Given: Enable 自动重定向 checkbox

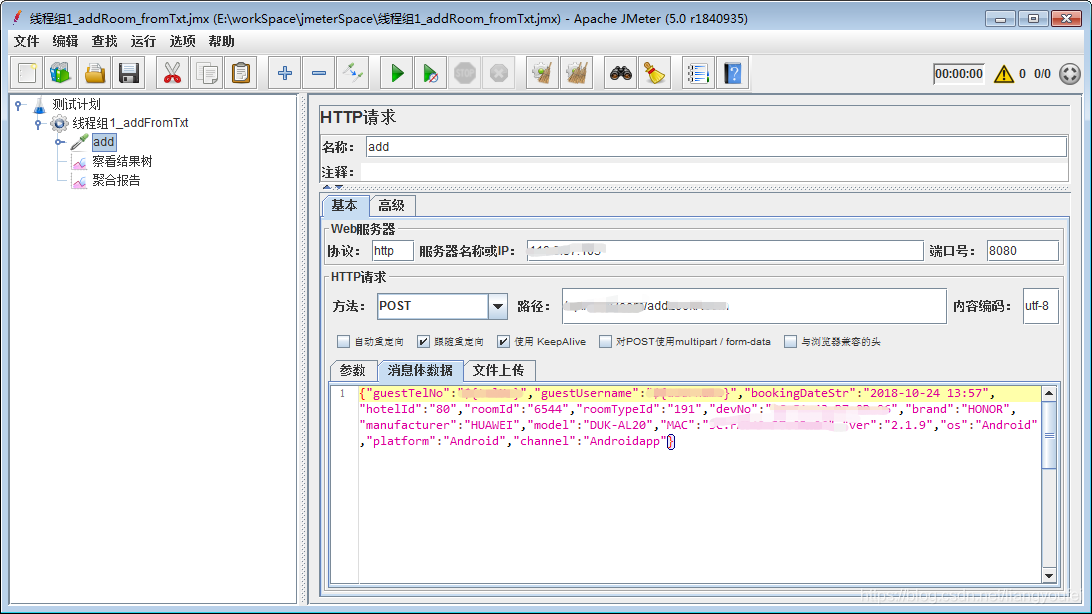Looking at the screenshot, I should click(343, 342).
